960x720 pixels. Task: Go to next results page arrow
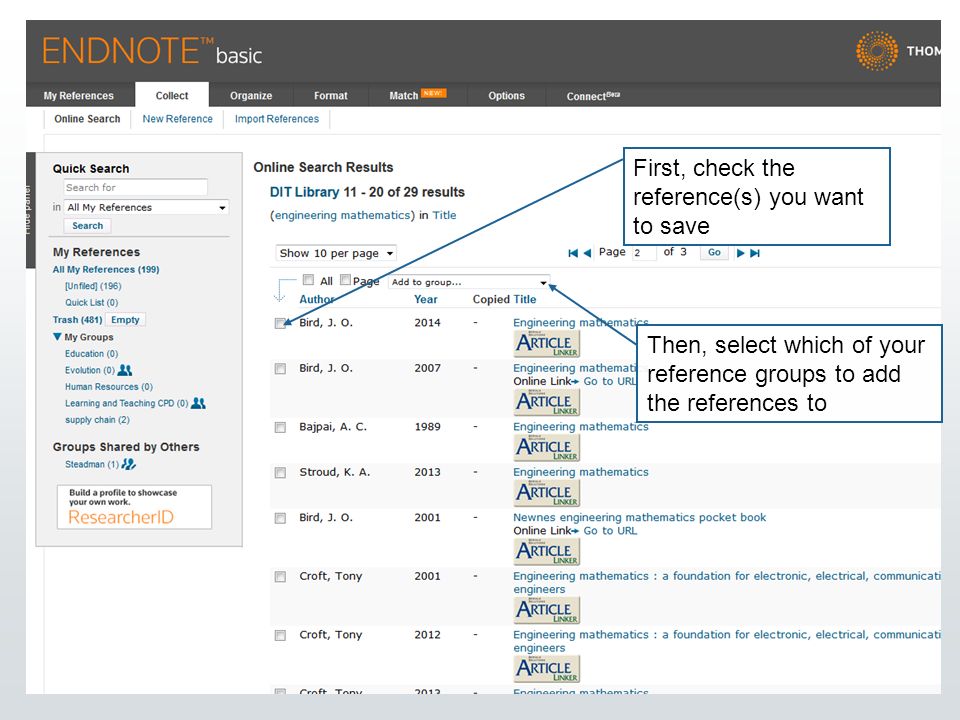point(740,253)
